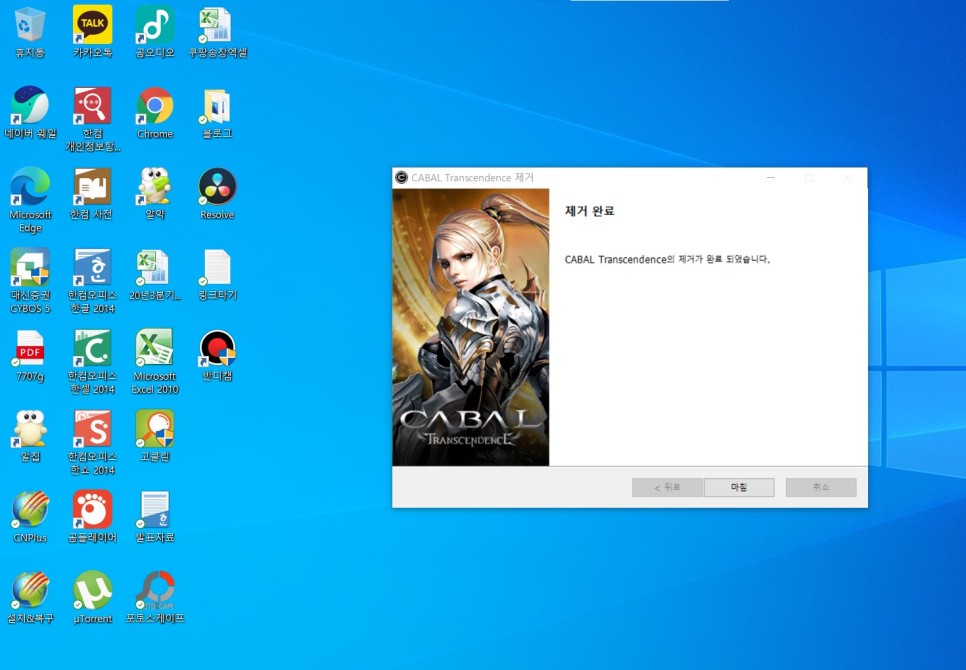Click the '제거 완료' heading text
This screenshot has height=670, width=966.
pos(590,211)
